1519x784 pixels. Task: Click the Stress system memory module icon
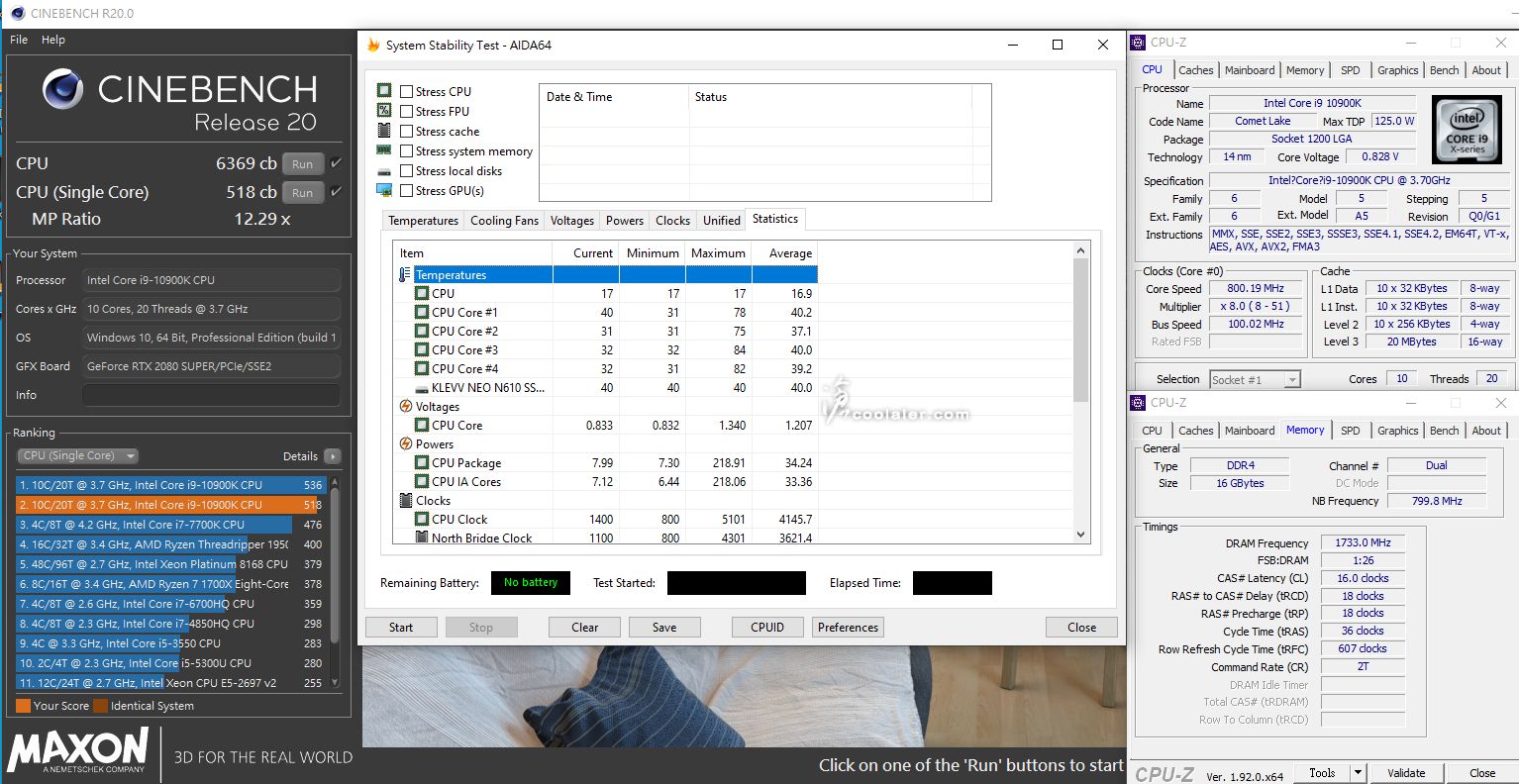pos(384,150)
